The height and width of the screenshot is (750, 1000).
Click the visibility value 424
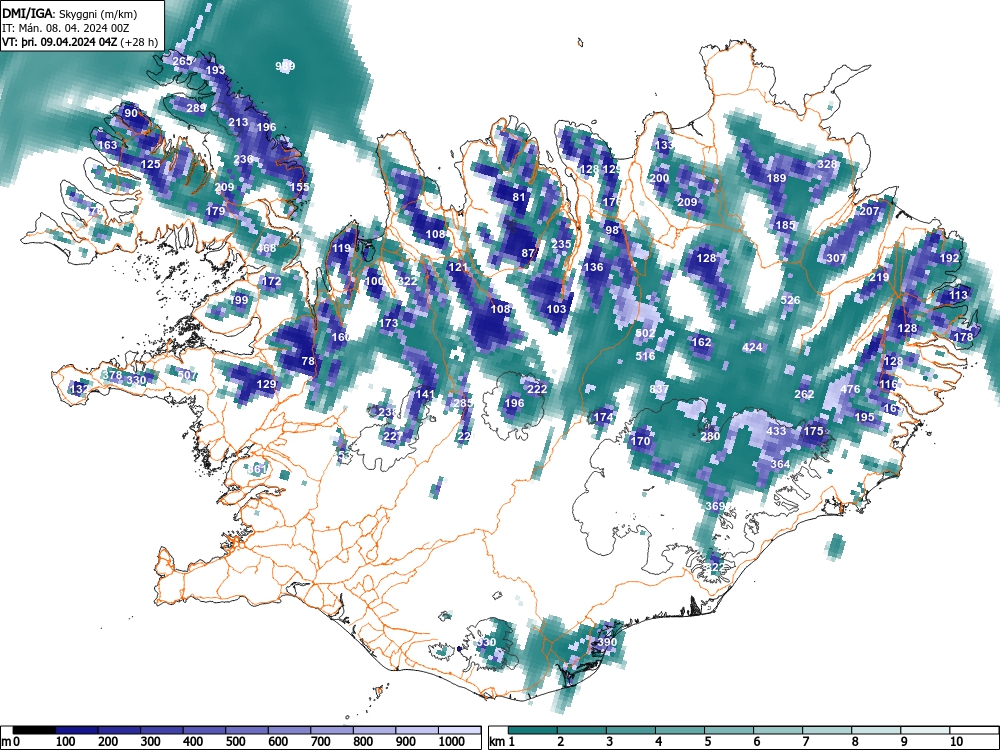[753, 347]
